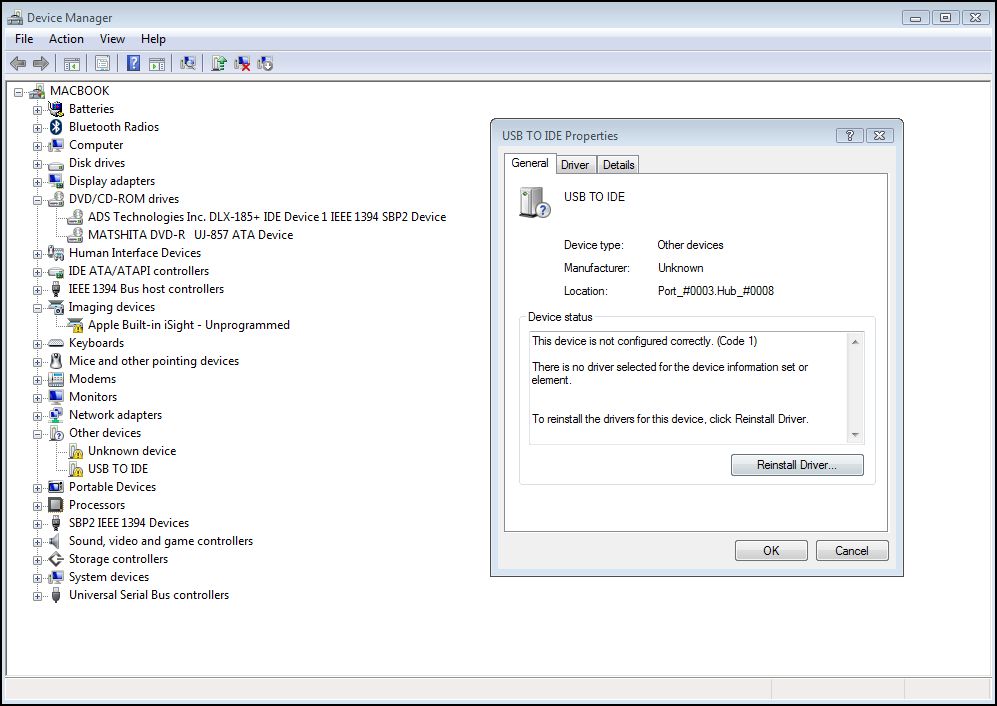Click Cancel in the Properties dialog
997x706 pixels.
pyautogui.click(x=851, y=550)
